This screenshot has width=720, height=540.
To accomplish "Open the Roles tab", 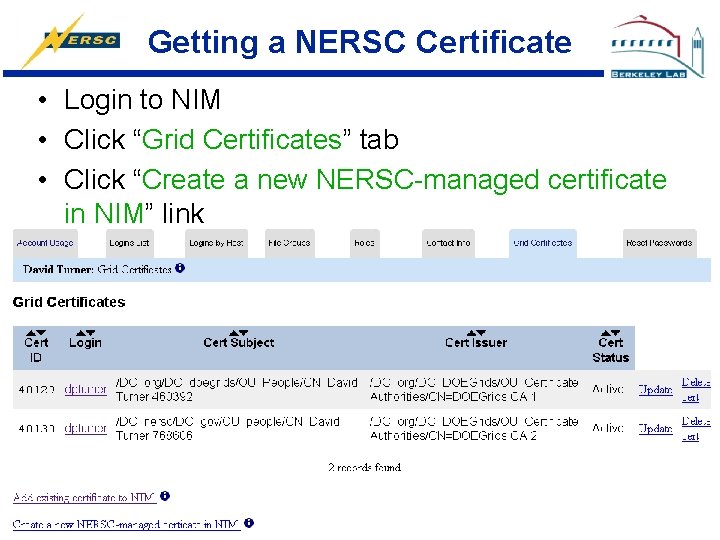I will coord(364,243).
